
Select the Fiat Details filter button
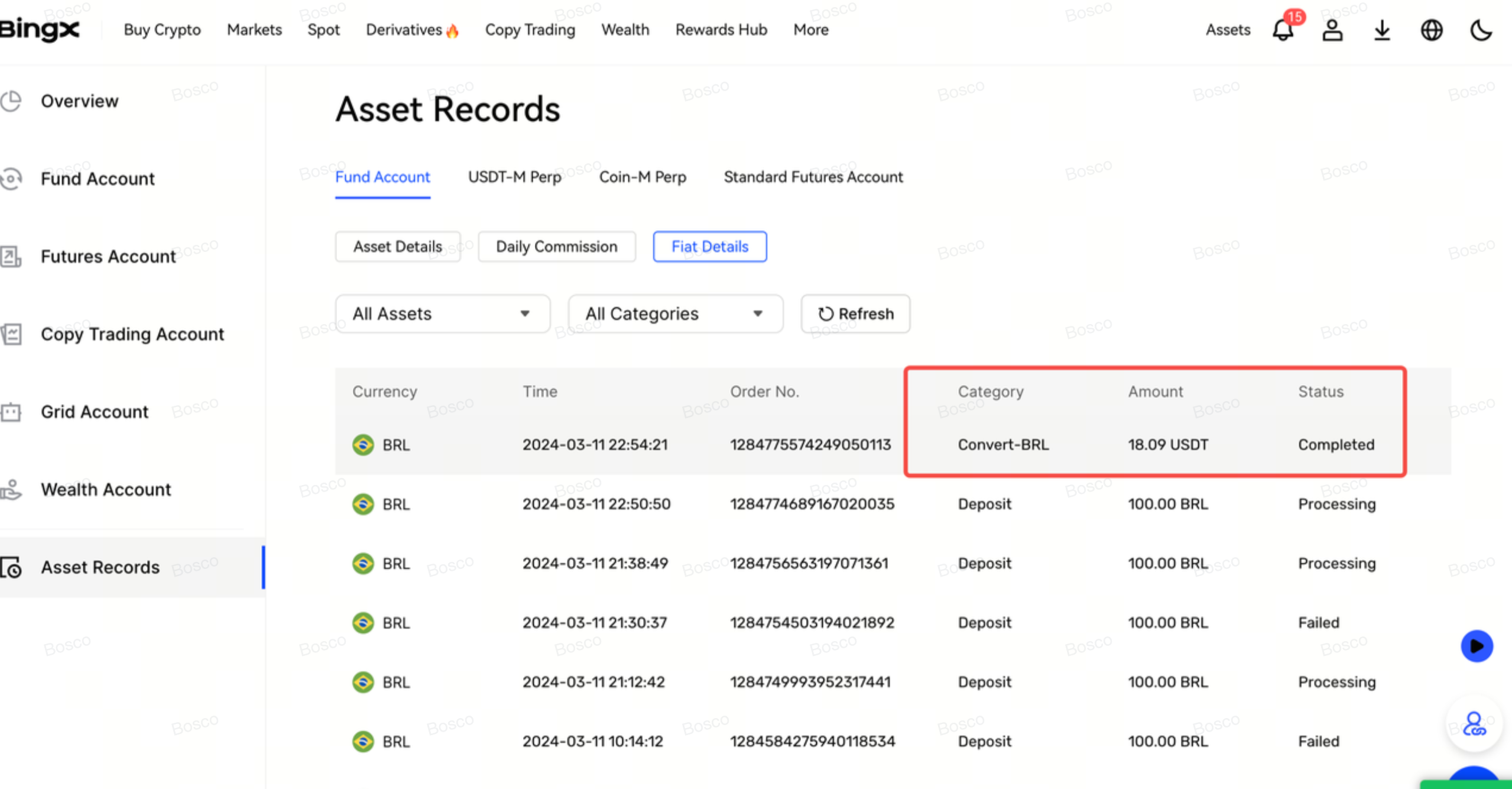click(709, 247)
